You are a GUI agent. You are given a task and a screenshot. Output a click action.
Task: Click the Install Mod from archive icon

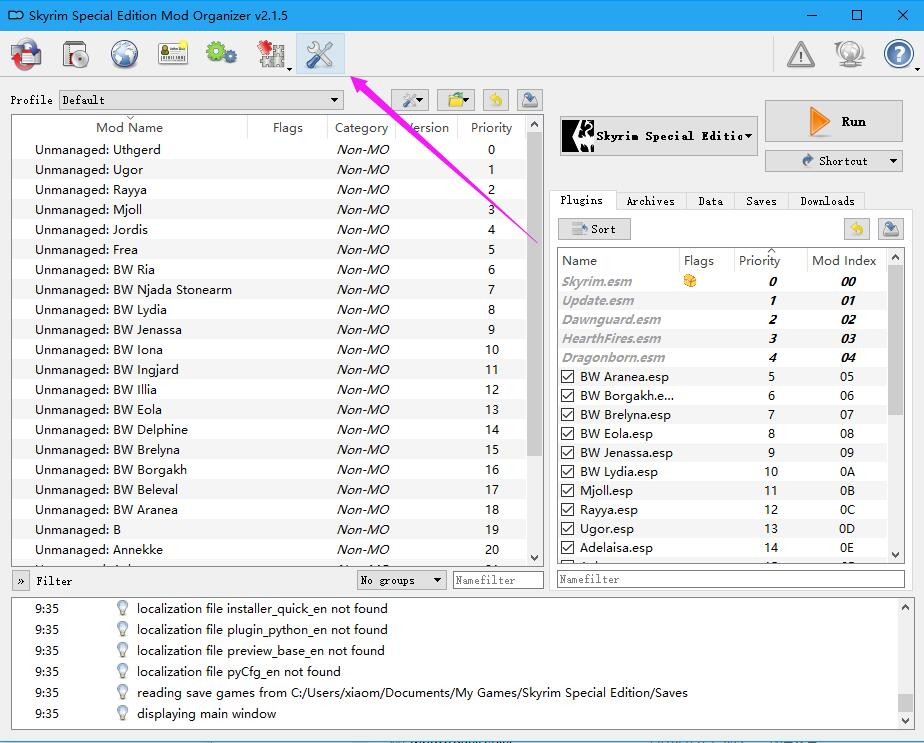pyautogui.click(x=75, y=54)
